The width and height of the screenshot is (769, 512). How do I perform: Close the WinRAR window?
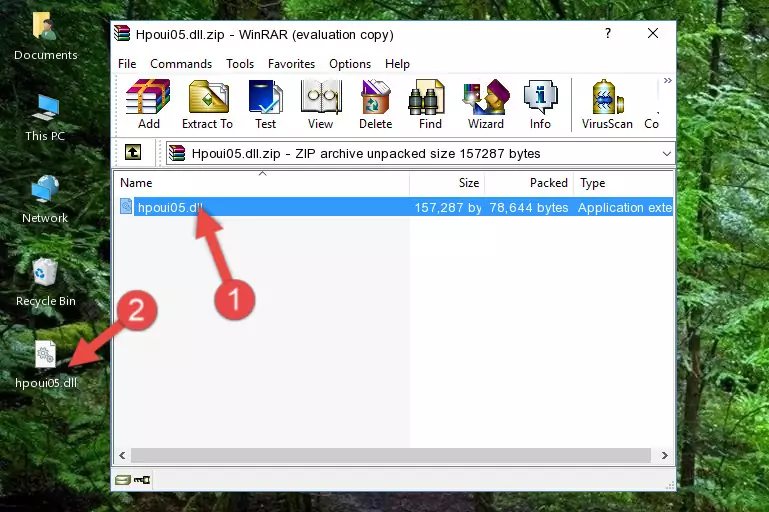coord(653,33)
